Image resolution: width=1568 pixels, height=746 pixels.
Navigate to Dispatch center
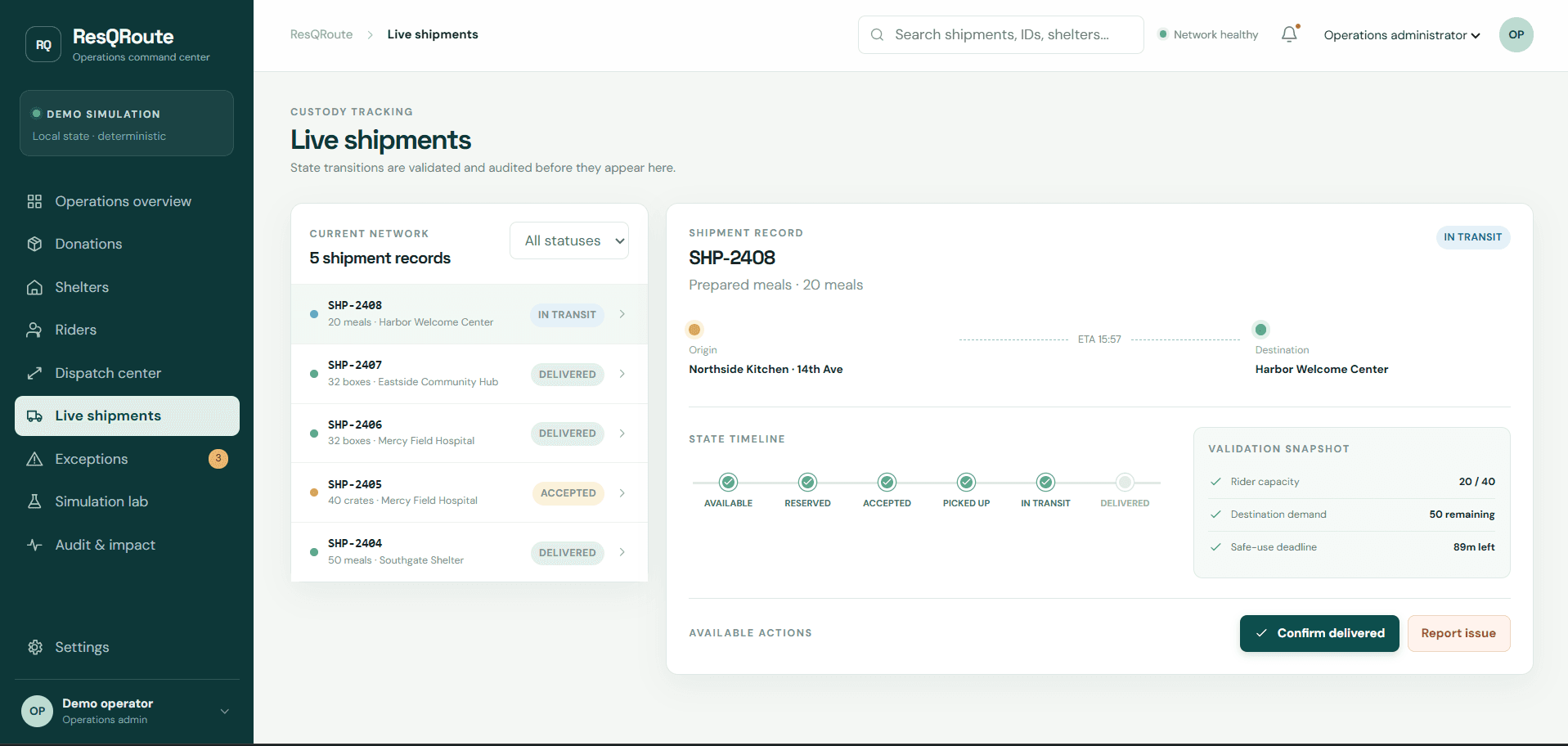tap(127, 373)
